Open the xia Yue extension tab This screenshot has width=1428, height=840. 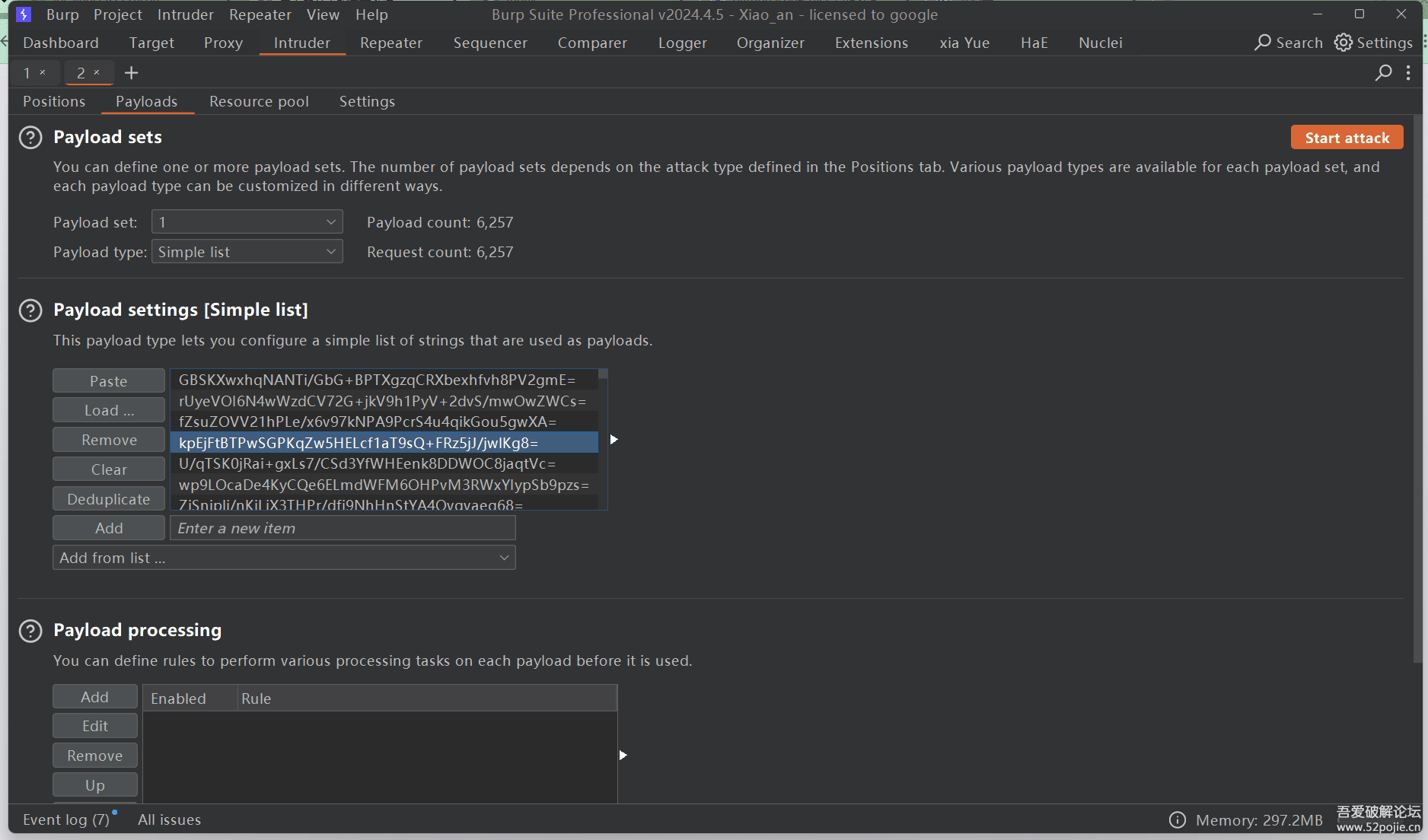[x=964, y=43]
